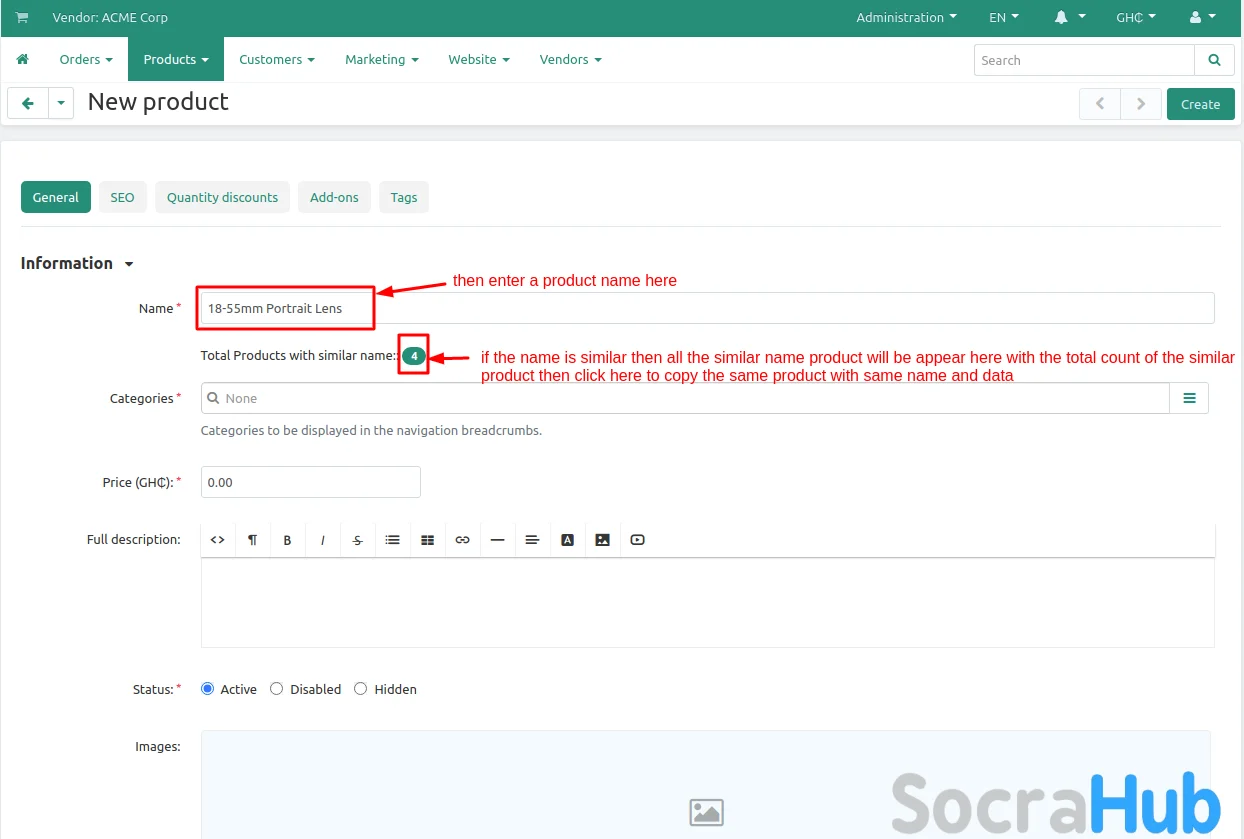Go back with the left arrow button

coord(28,103)
